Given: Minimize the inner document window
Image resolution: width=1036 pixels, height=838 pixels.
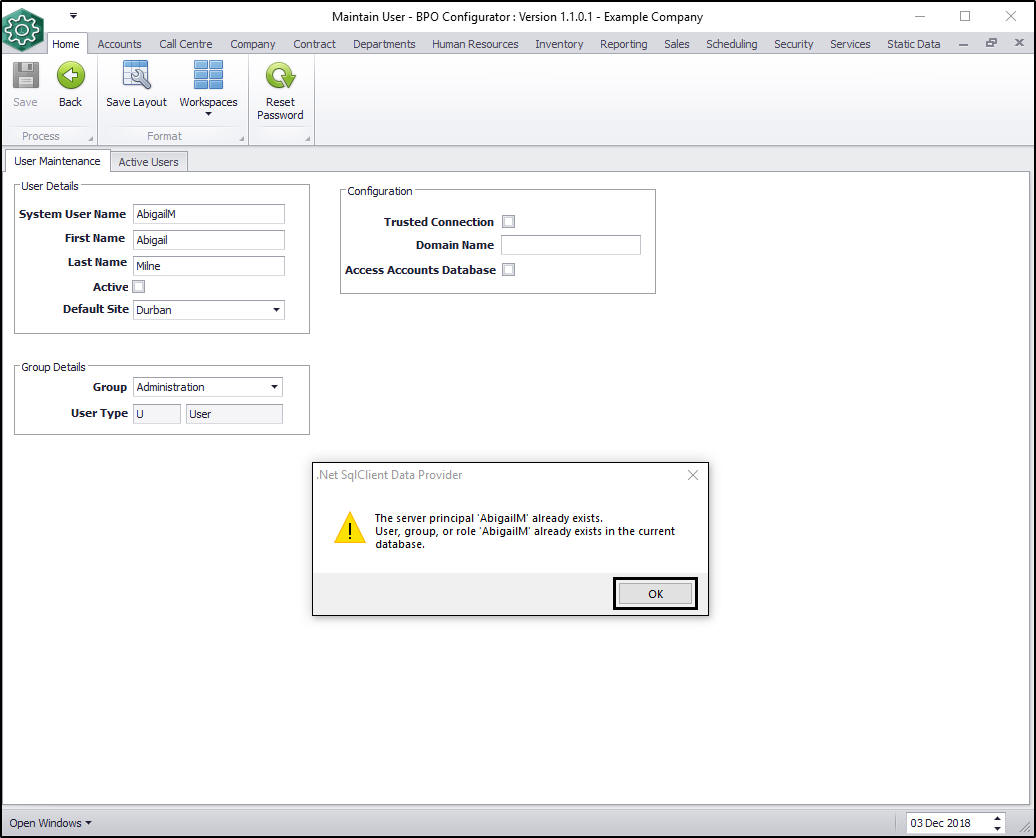Looking at the screenshot, I should point(963,44).
